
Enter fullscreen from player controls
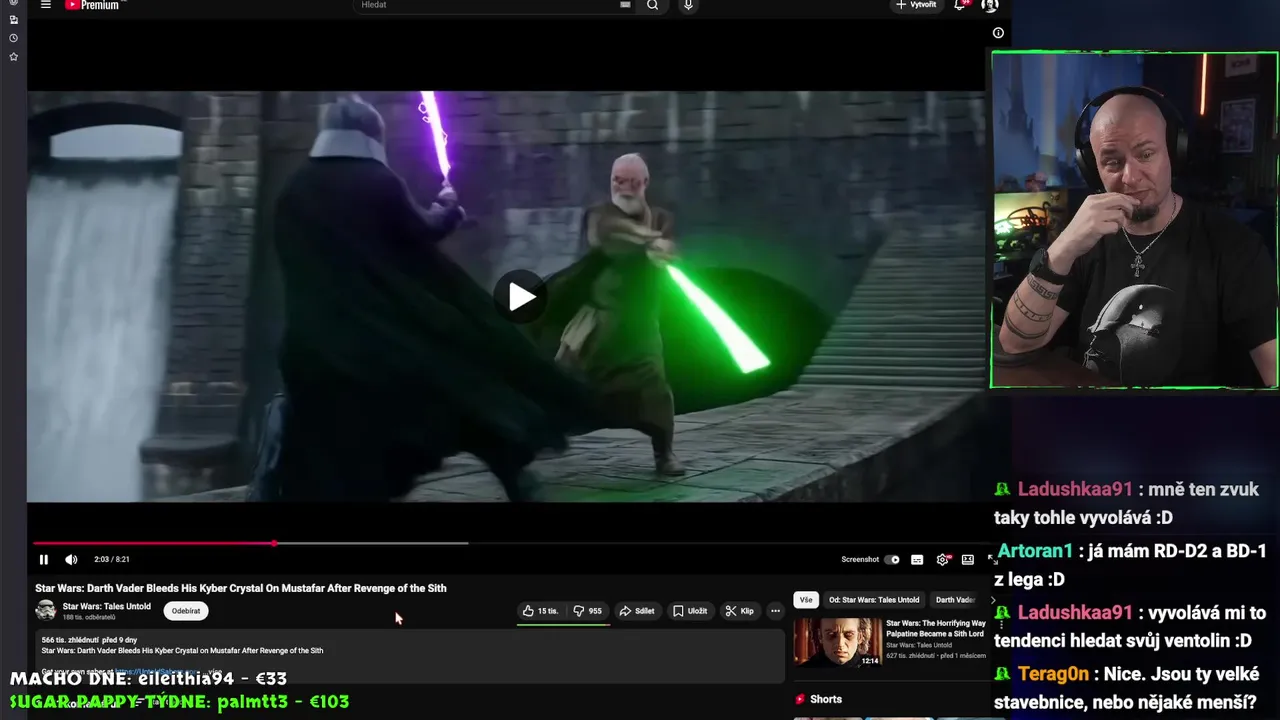pyautogui.click(x=992, y=560)
